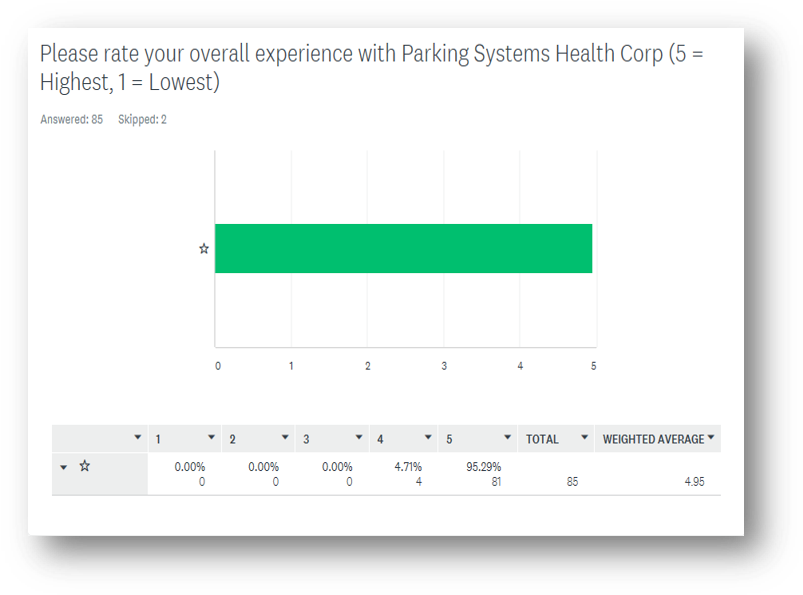Select the WEIGHTED AVERAGE column header

click(x=653, y=439)
